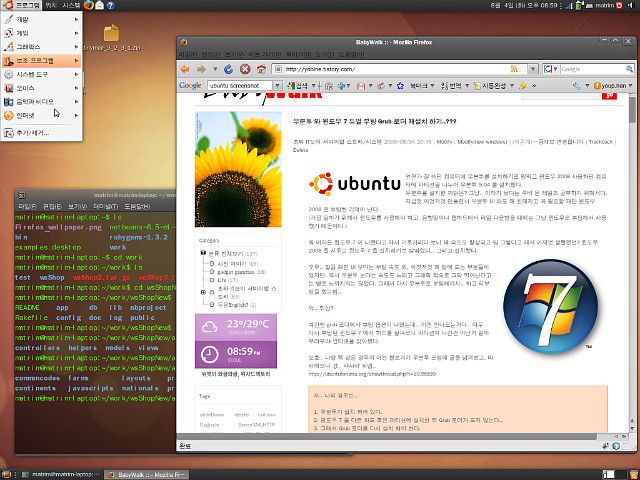Click the Google toolbar wrench settings icon

pos(576,86)
